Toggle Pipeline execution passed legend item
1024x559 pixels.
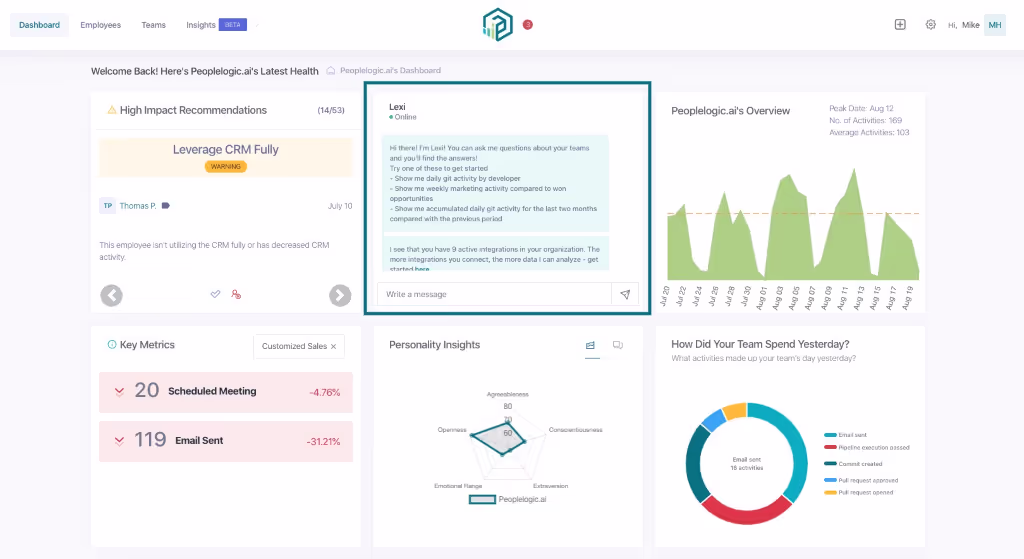click(867, 447)
